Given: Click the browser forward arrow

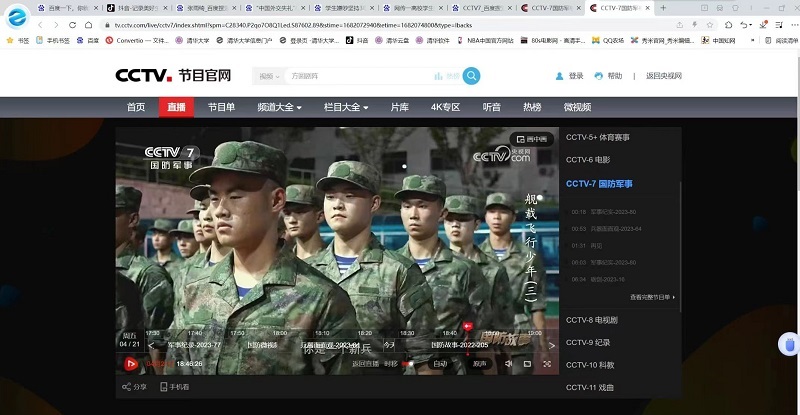Looking at the screenshot, I should click(x=56, y=25).
